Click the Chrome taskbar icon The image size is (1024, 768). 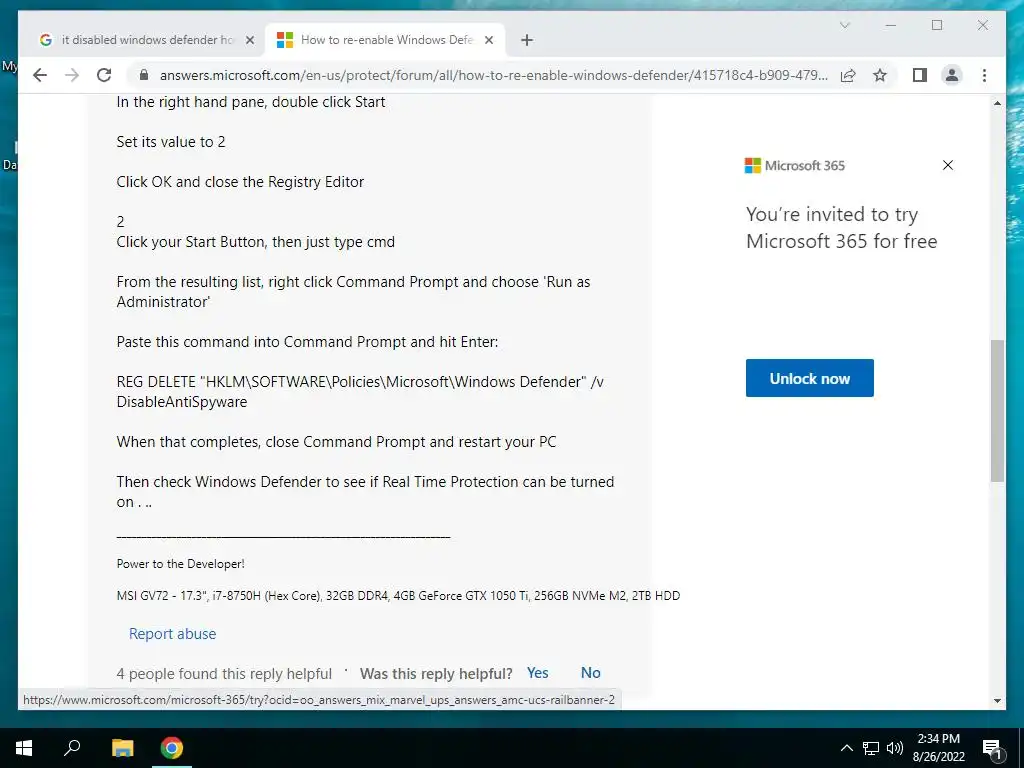pos(172,748)
